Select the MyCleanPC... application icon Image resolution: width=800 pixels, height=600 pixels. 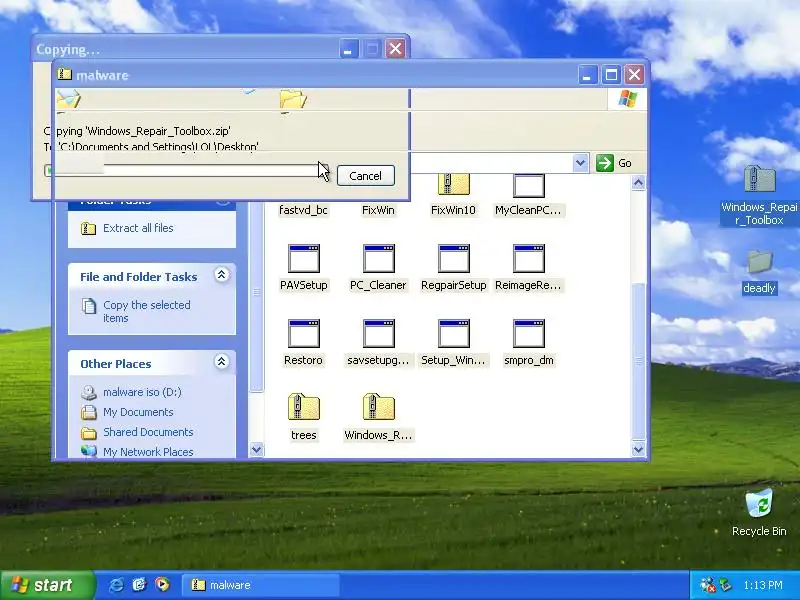(x=529, y=186)
